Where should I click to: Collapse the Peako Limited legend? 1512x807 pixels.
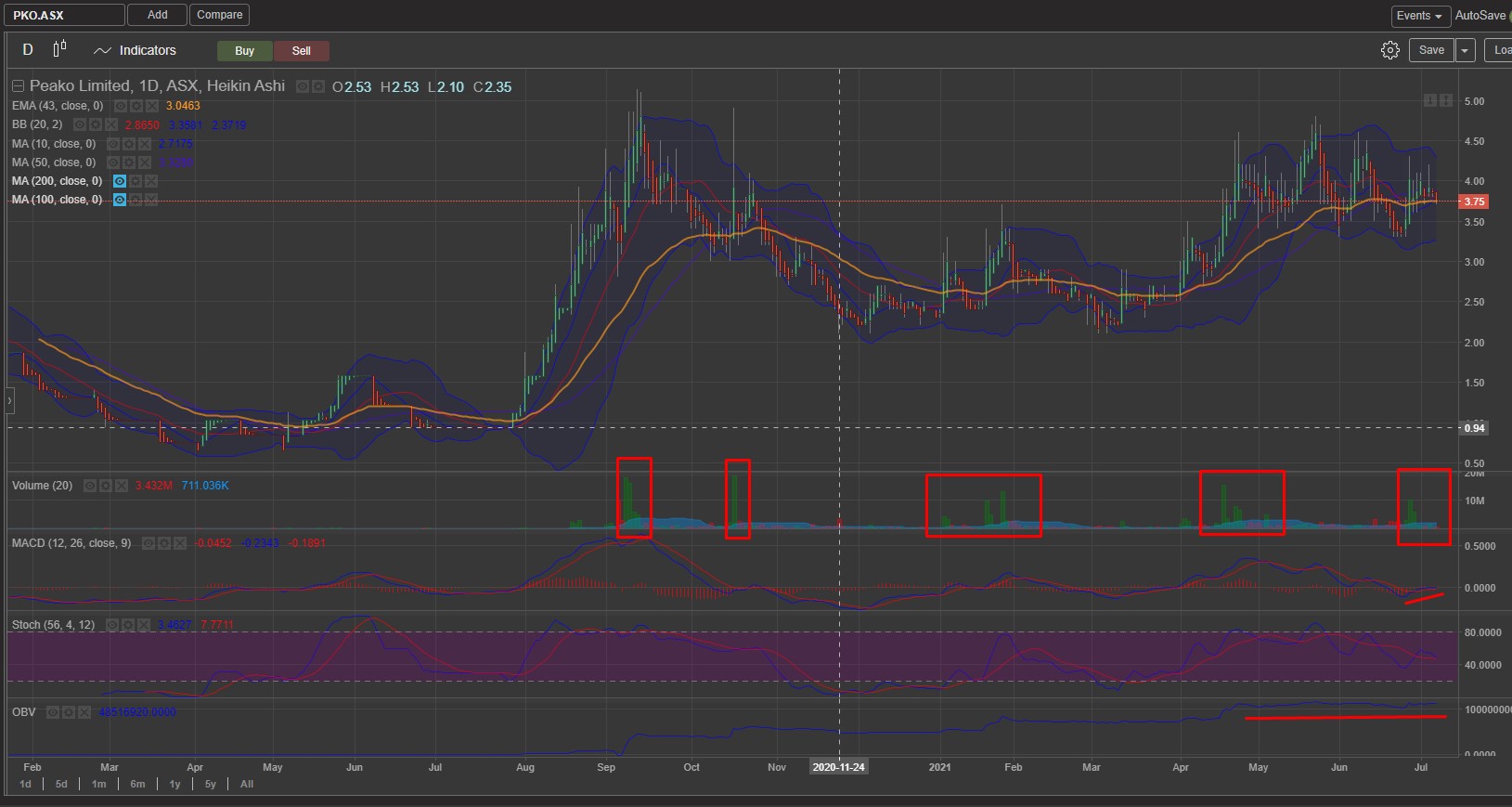pyautogui.click(x=18, y=86)
